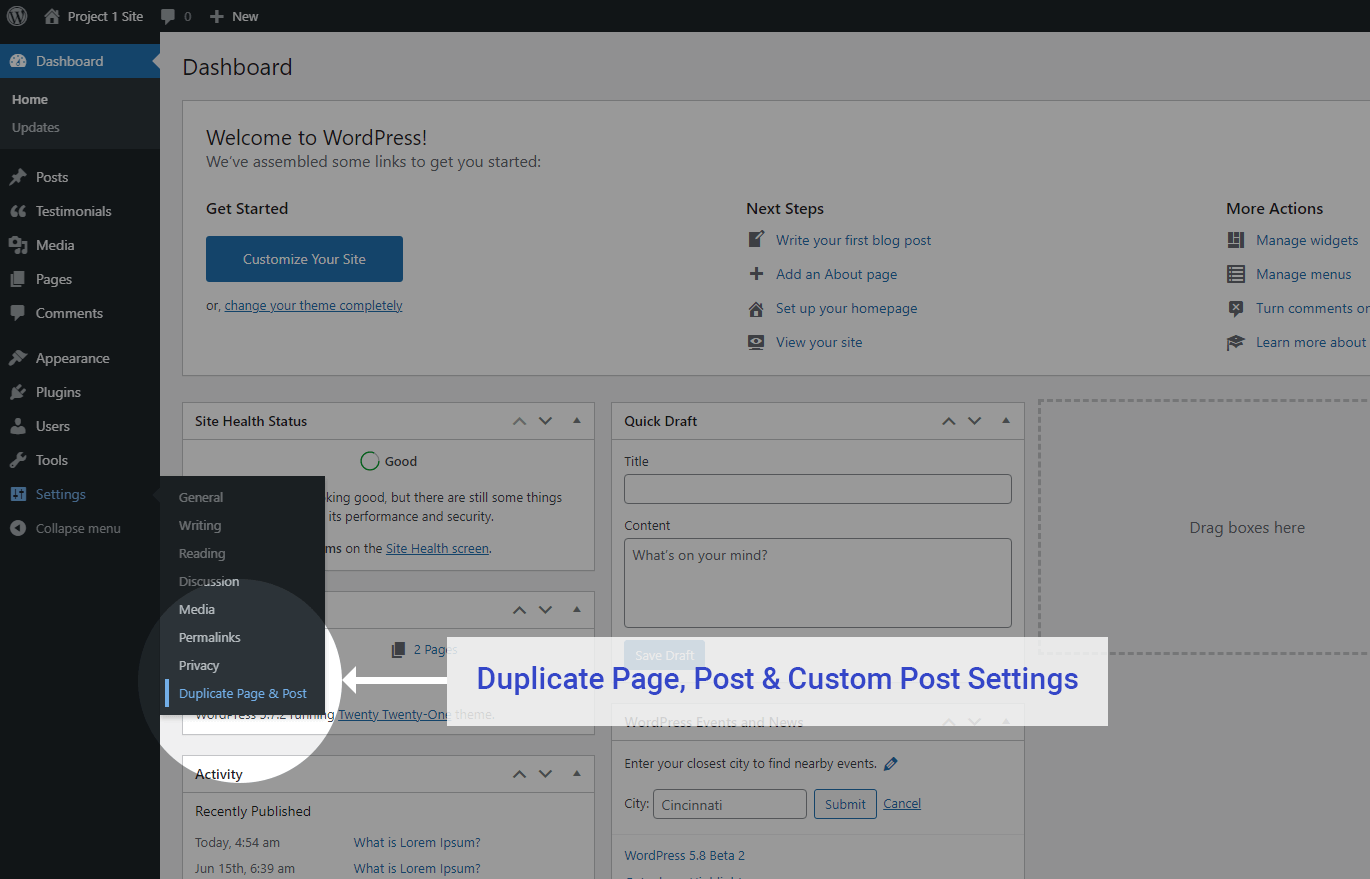Open the Posts pushpin menu item
This screenshot has height=879, width=1370.
click(x=18, y=177)
